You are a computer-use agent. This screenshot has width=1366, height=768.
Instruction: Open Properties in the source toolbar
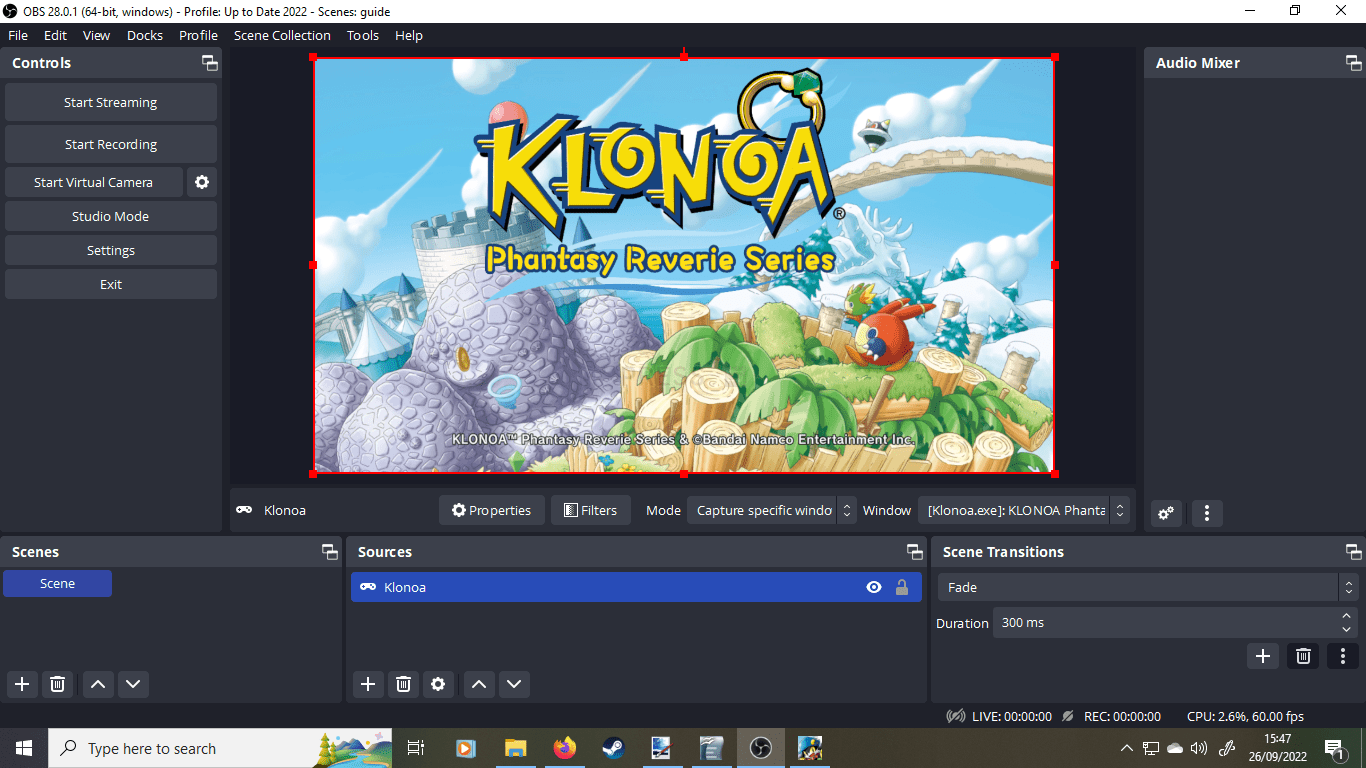click(x=491, y=510)
